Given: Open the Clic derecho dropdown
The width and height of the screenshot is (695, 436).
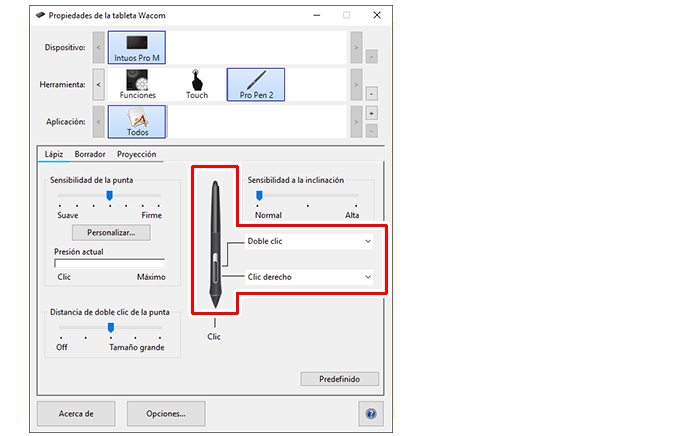Looking at the screenshot, I should 308,276.
